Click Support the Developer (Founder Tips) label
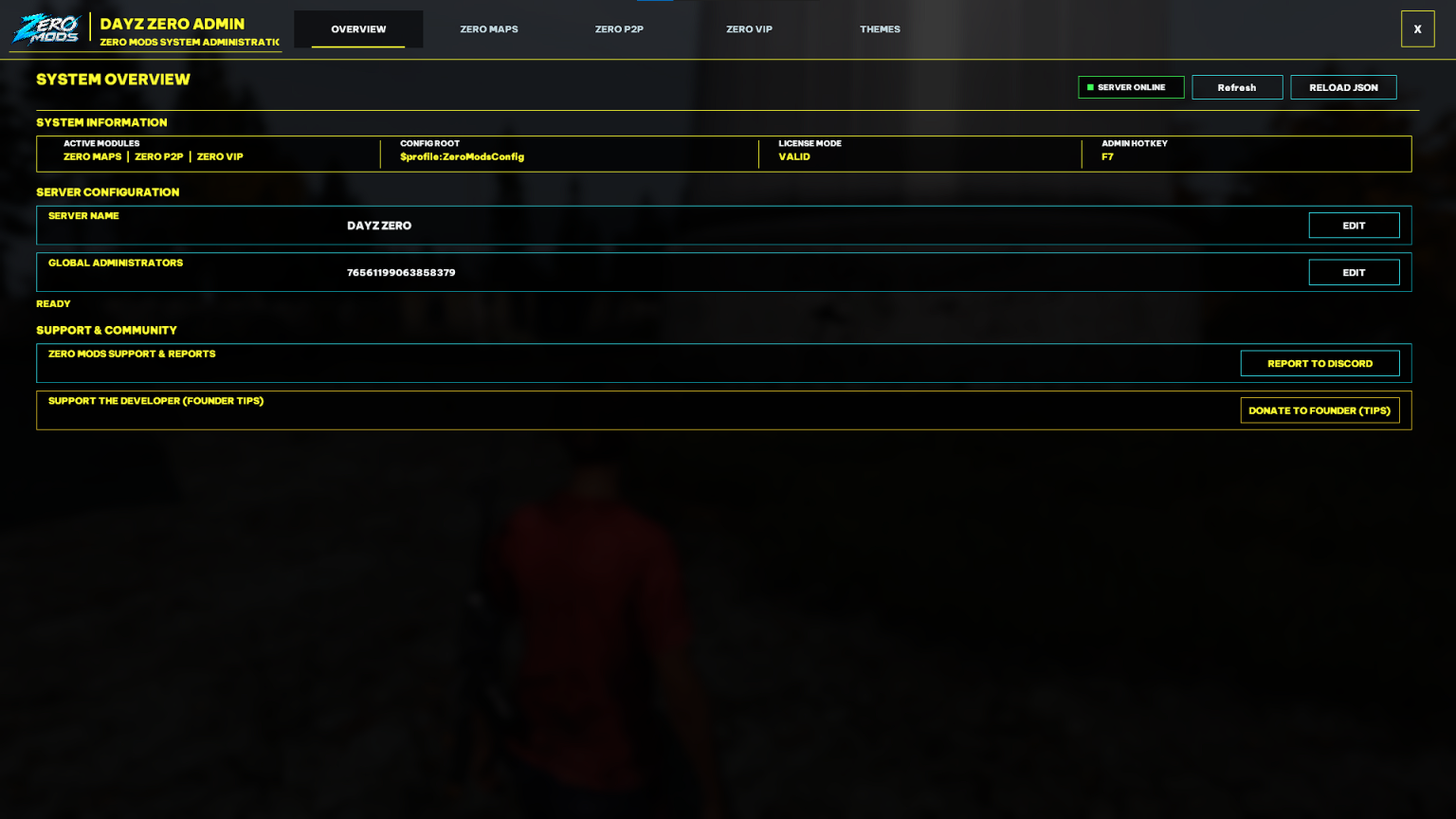Viewport: 1456px width, 819px height. [x=156, y=401]
